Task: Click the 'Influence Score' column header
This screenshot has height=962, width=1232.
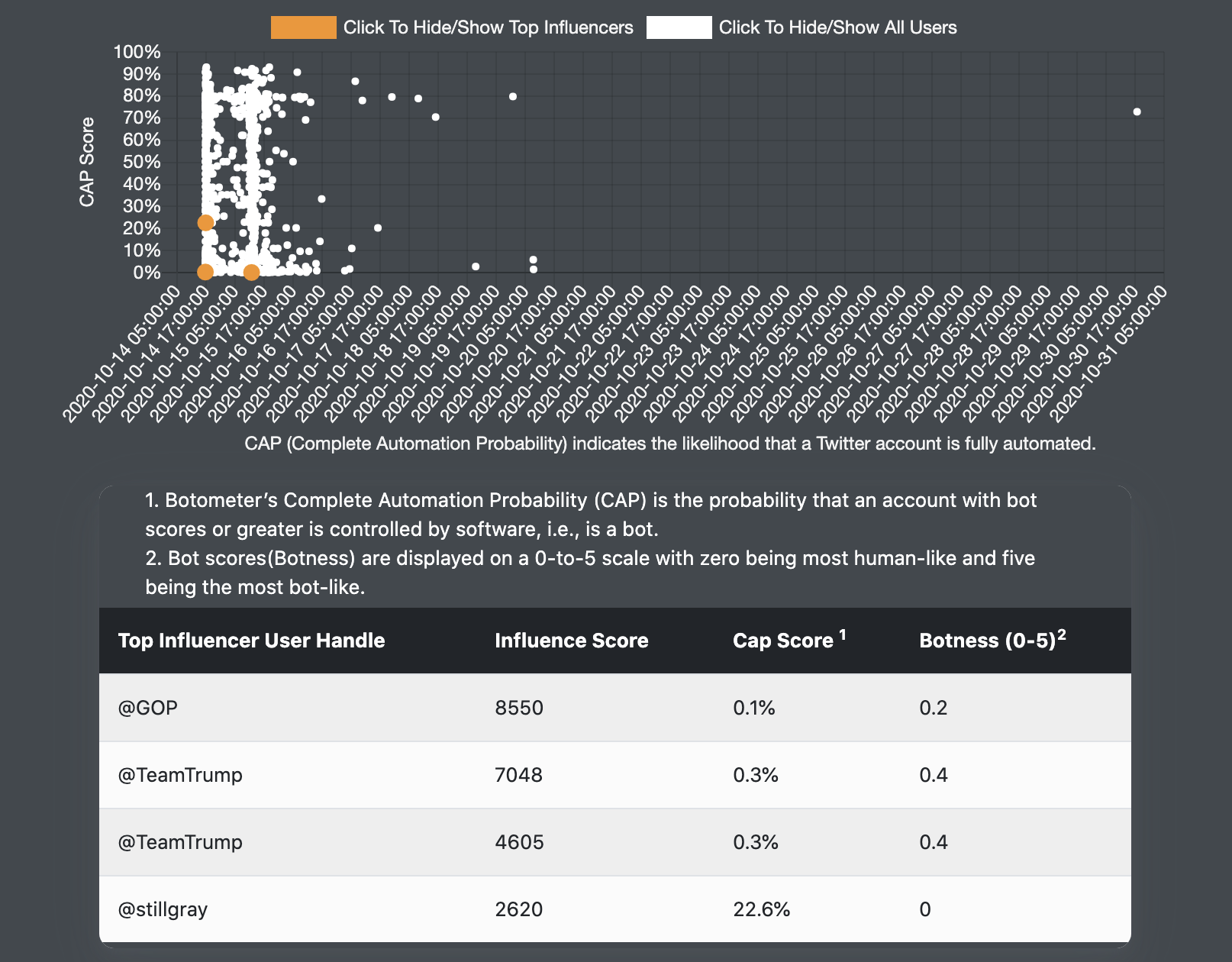Action: pos(571,641)
